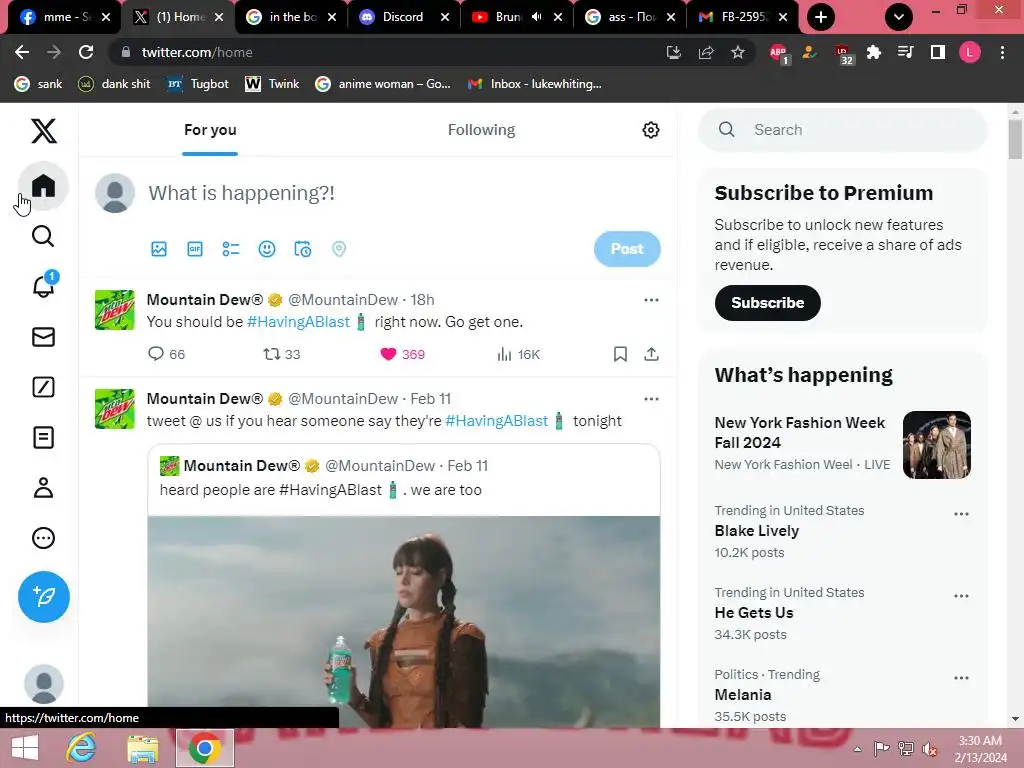Open More options circle icon

(x=43, y=538)
